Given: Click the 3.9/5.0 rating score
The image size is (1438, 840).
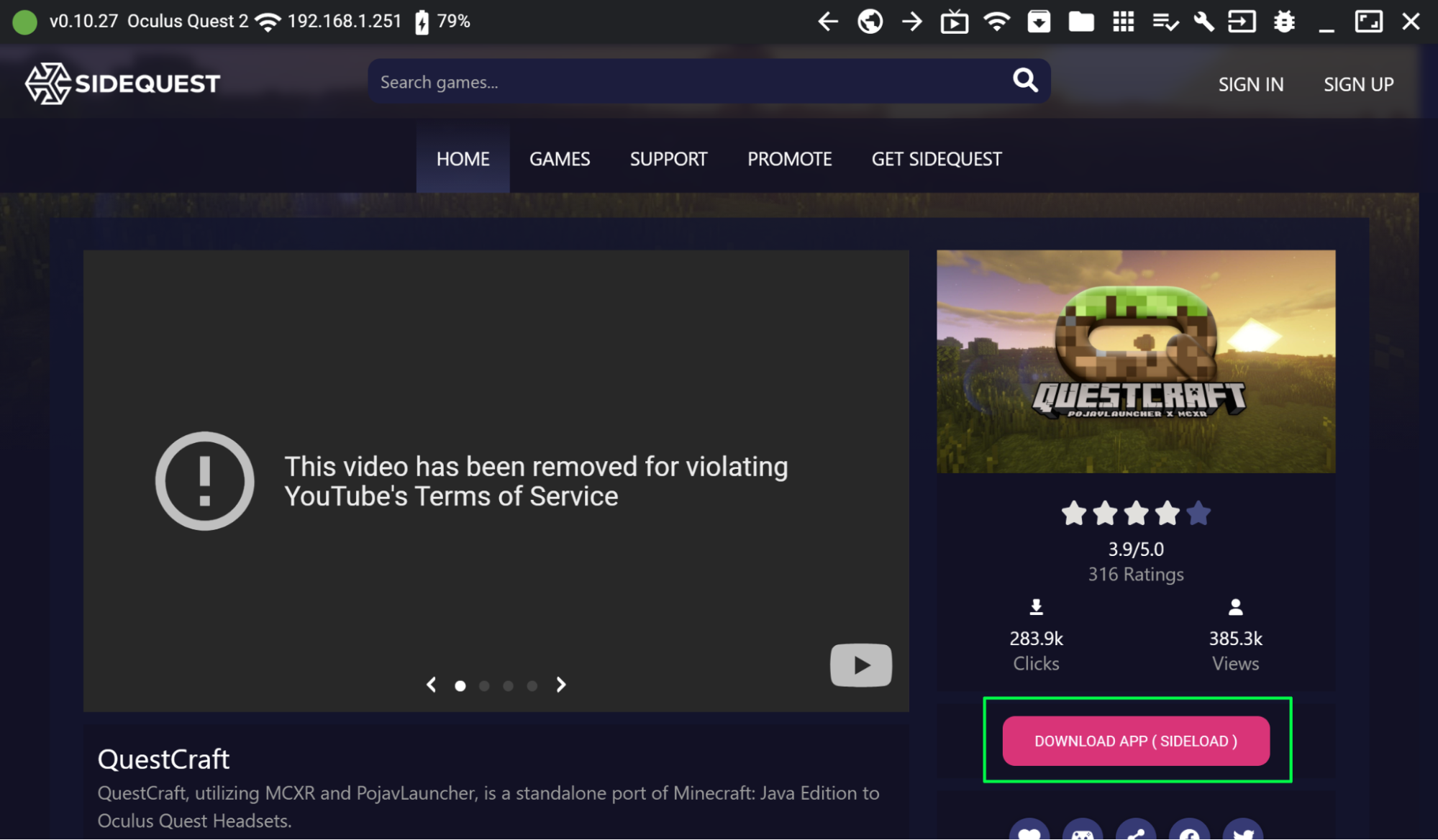Looking at the screenshot, I should (1136, 549).
